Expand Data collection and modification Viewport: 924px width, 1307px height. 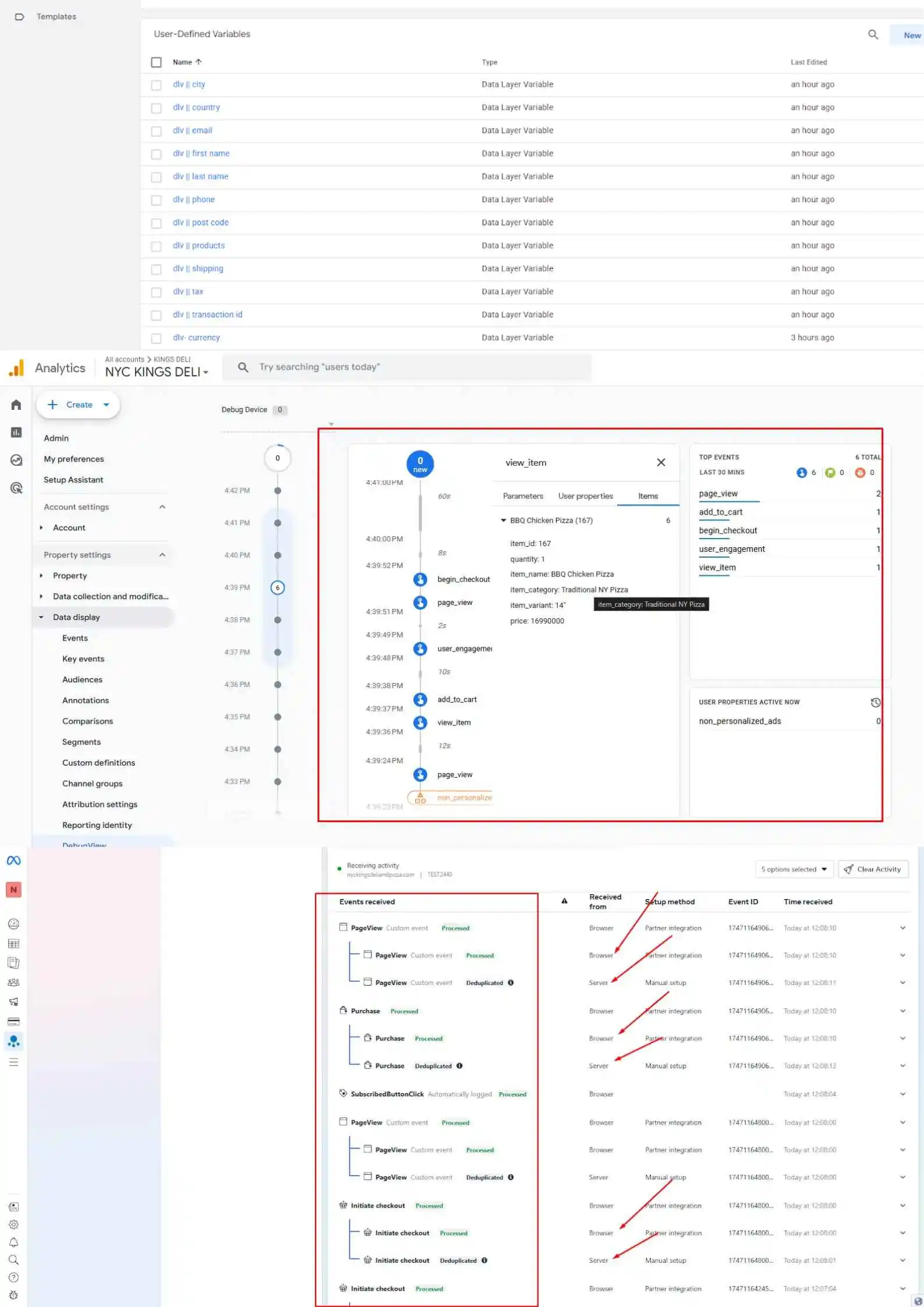point(41,596)
